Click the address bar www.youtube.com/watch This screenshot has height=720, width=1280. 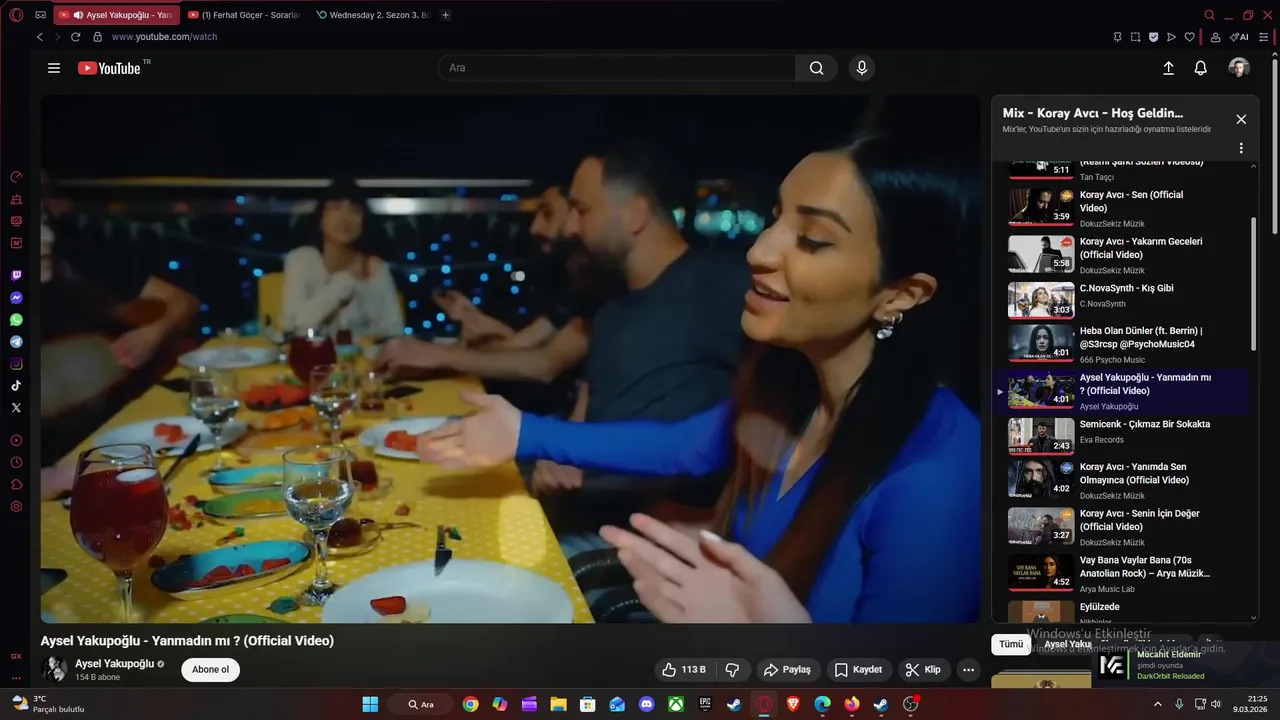point(164,37)
